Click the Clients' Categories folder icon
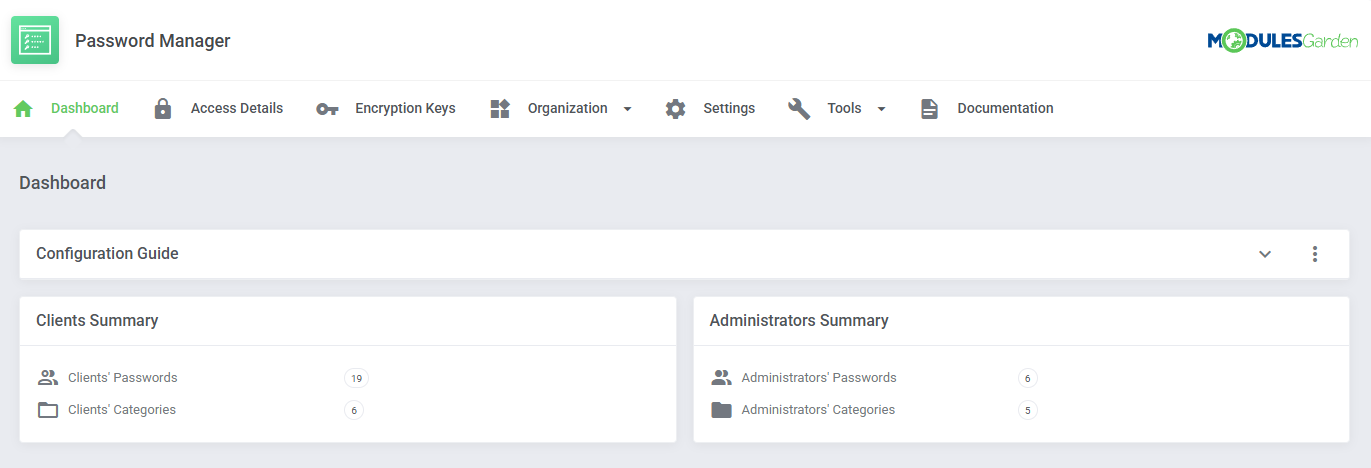 (48, 410)
